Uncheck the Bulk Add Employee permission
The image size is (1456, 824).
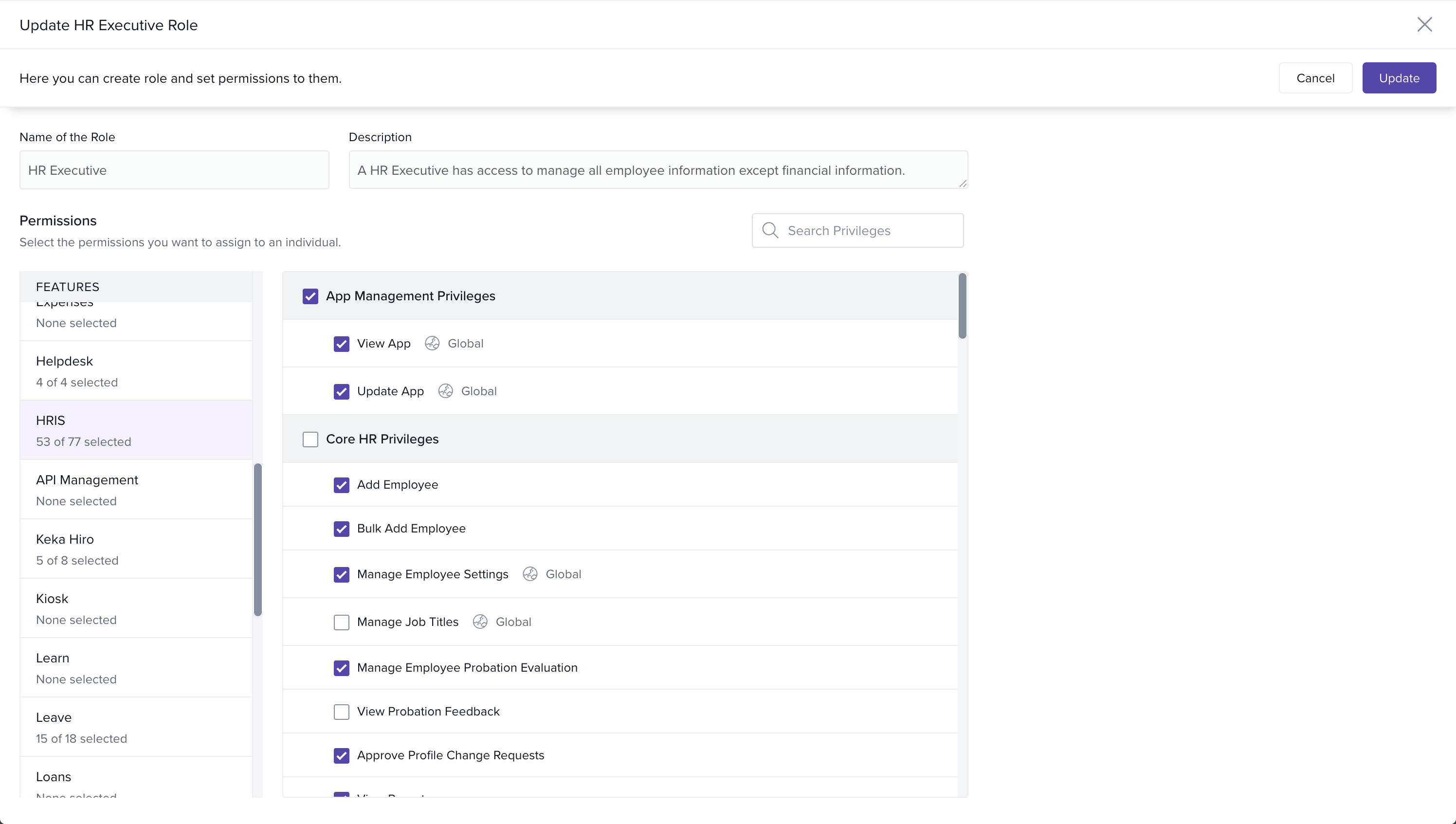tap(341, 529)
